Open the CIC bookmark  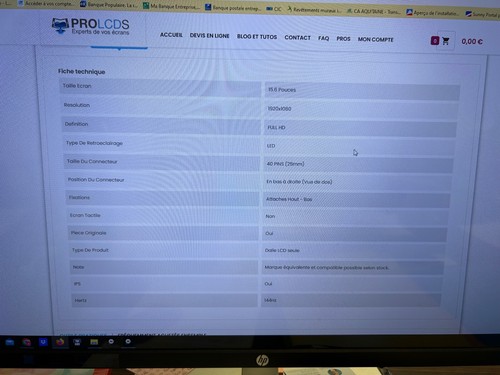(274, 9)
